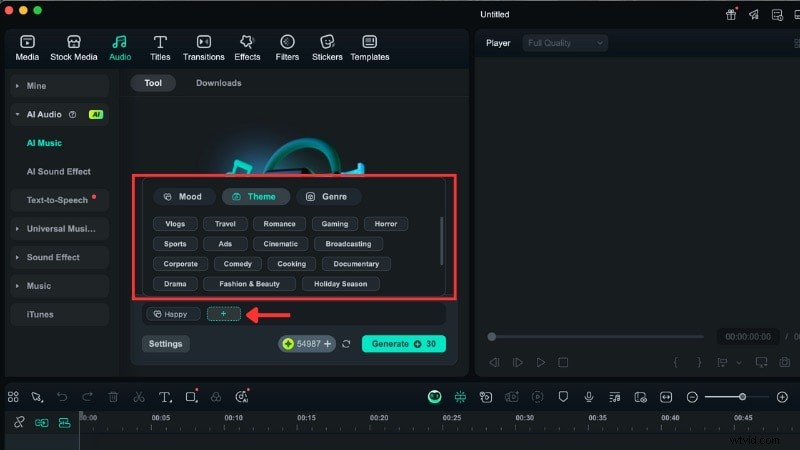
Task: Select AI Sound Effect
Action: 59,171
